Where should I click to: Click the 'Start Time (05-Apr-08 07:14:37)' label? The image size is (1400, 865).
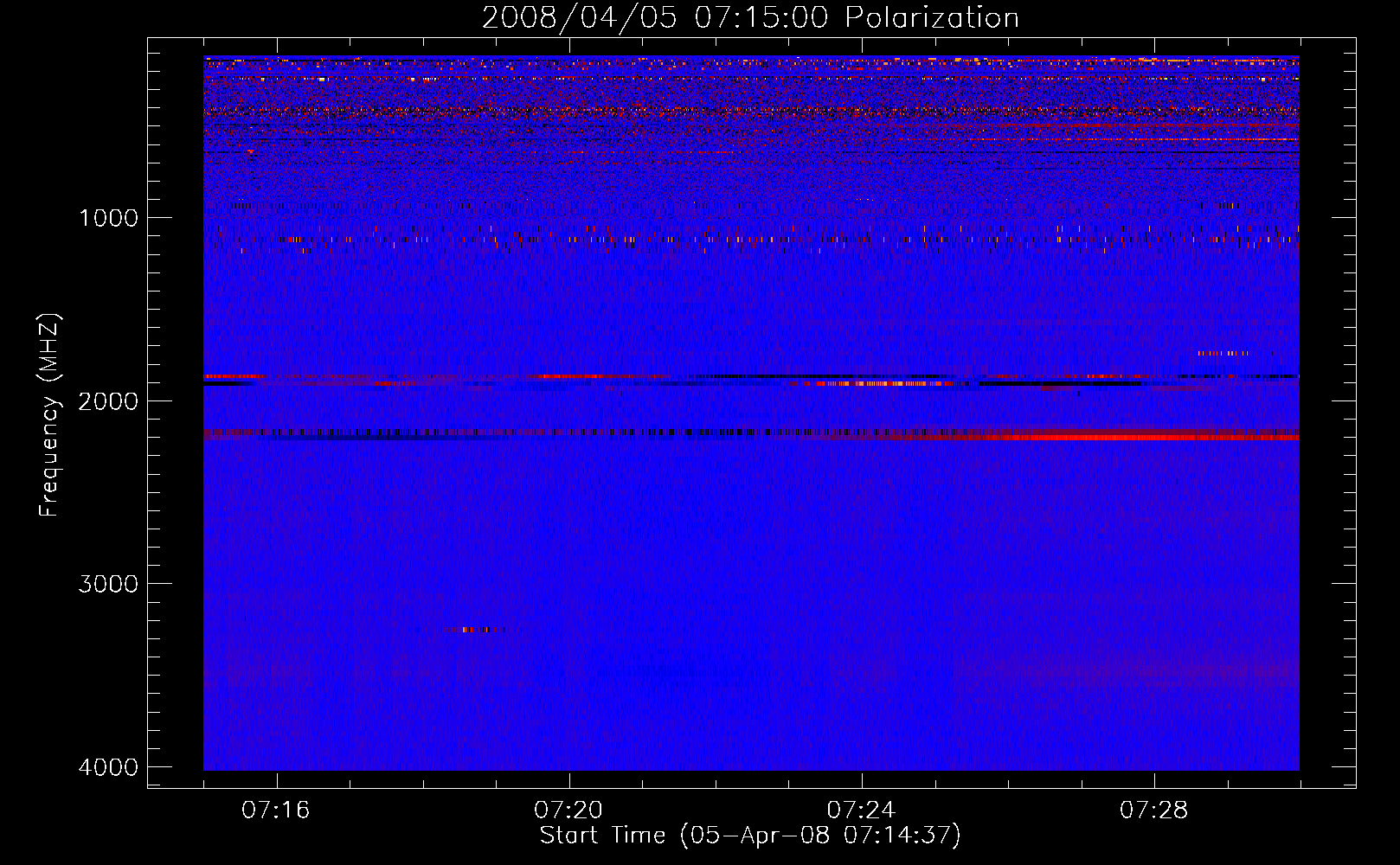(750, 836)
